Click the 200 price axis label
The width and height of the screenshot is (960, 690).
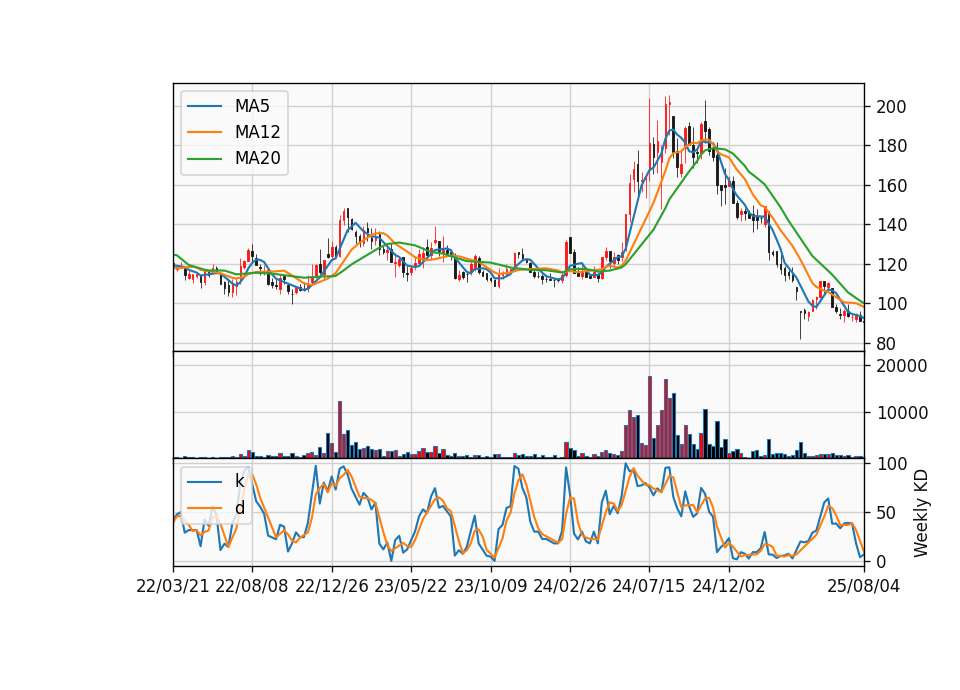(x=891, y=107)
